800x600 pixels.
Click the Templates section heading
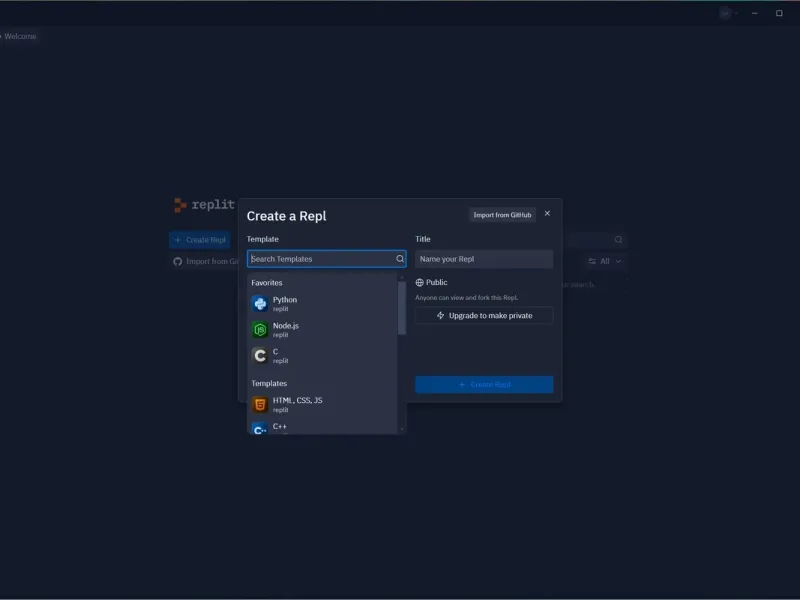click(x=269, y=384)
